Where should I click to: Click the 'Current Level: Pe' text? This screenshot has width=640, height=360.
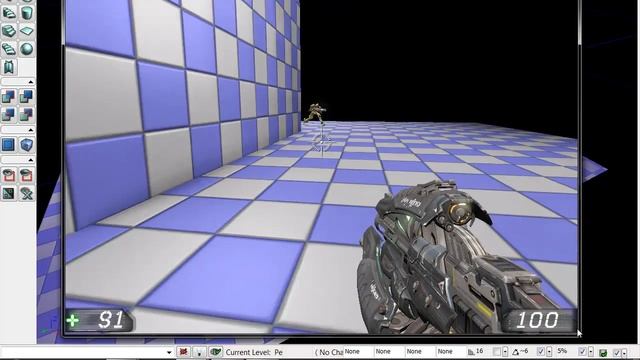pyautogui.click(x=254, y=352)
